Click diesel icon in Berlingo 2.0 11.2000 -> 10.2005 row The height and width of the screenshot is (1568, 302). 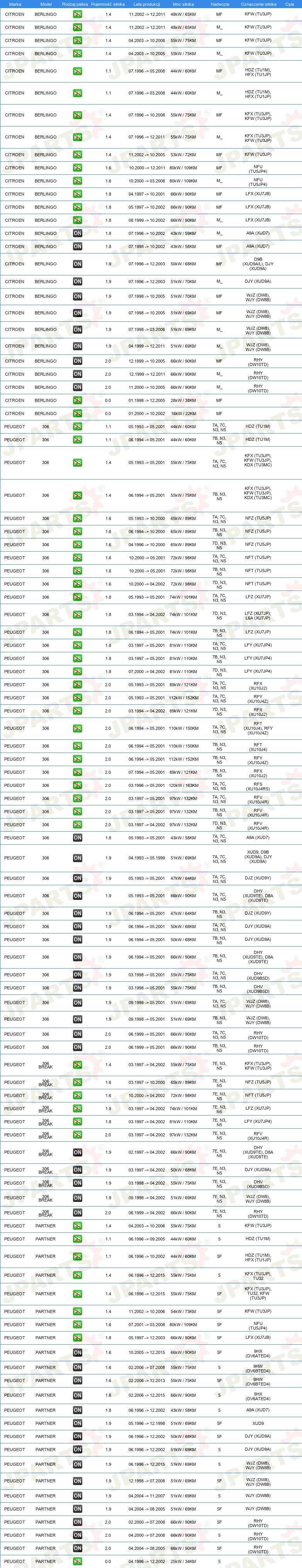click(77, 387)
